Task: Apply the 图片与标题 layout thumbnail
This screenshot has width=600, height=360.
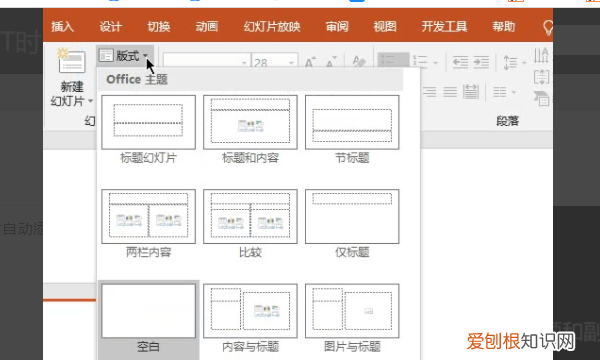Action: click(x=352, y=311)
